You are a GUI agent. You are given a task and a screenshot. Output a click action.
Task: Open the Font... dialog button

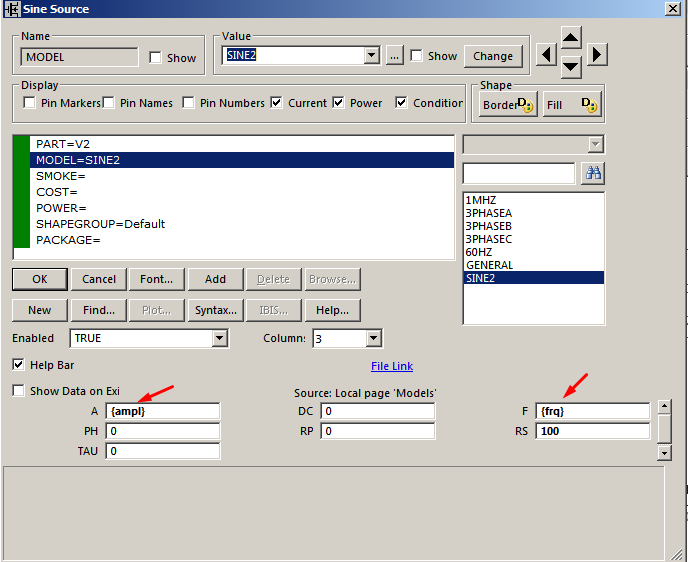point(157,279)
